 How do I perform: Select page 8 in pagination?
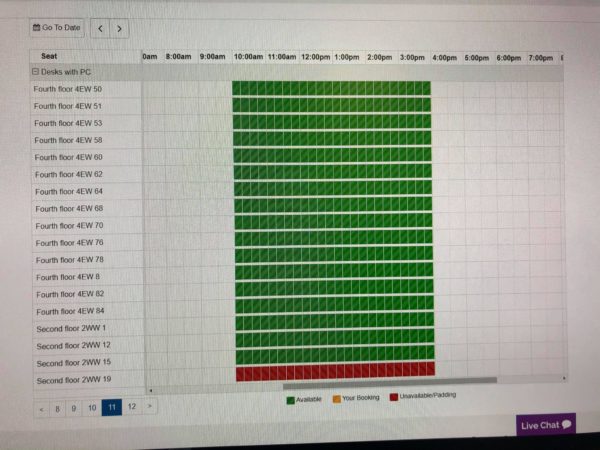[57, 409]
